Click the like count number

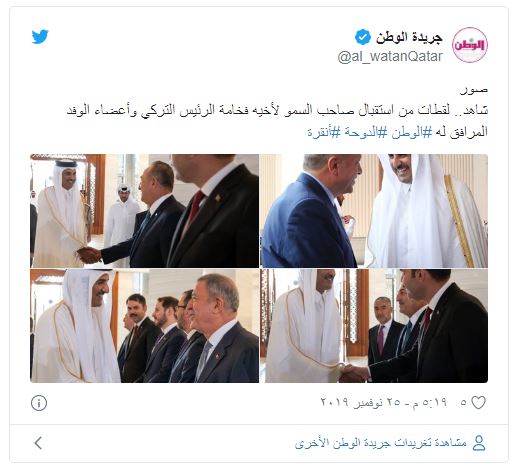[x=463, y=403]
